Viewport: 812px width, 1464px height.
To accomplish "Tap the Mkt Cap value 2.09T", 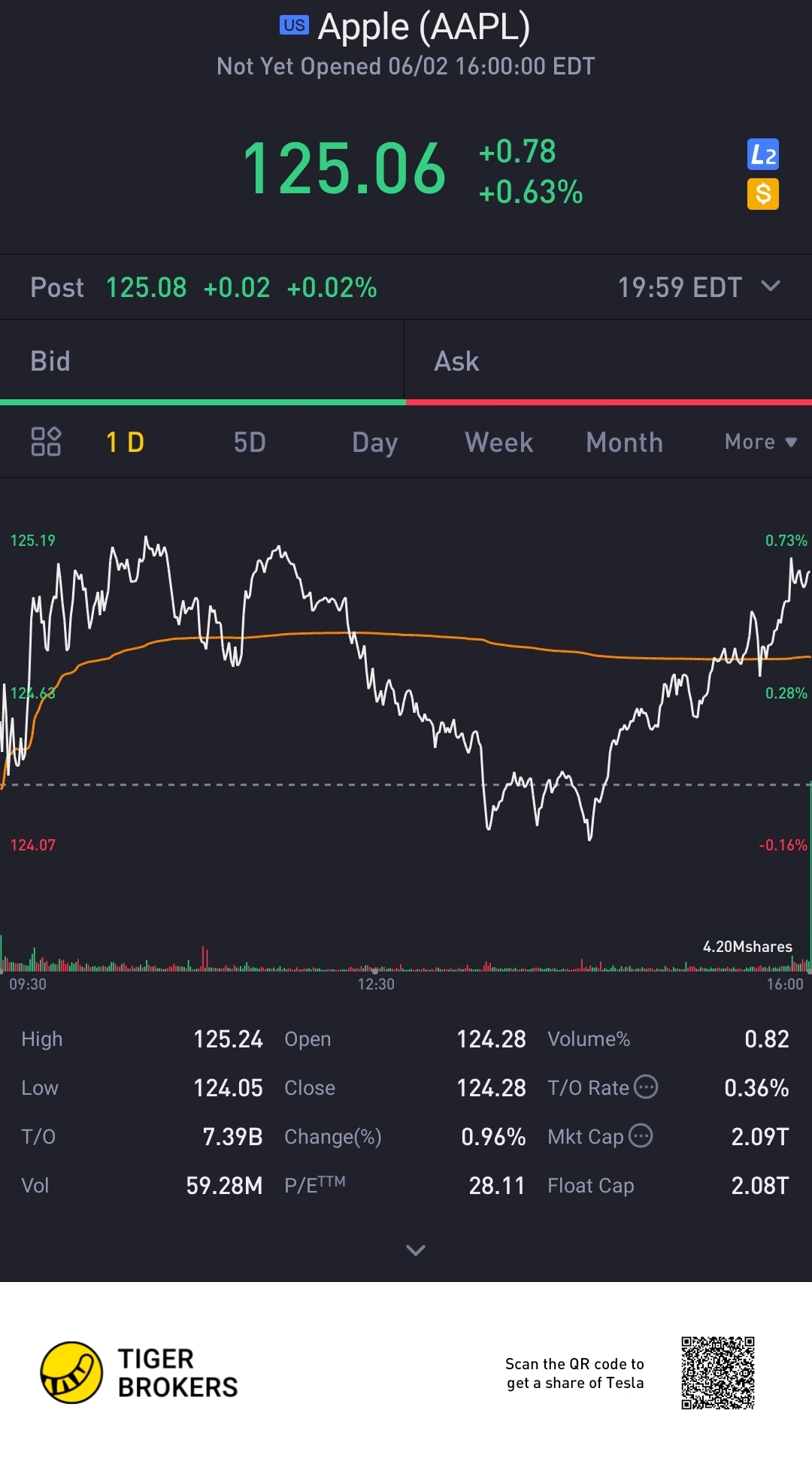I will [x=760, y=1136].
